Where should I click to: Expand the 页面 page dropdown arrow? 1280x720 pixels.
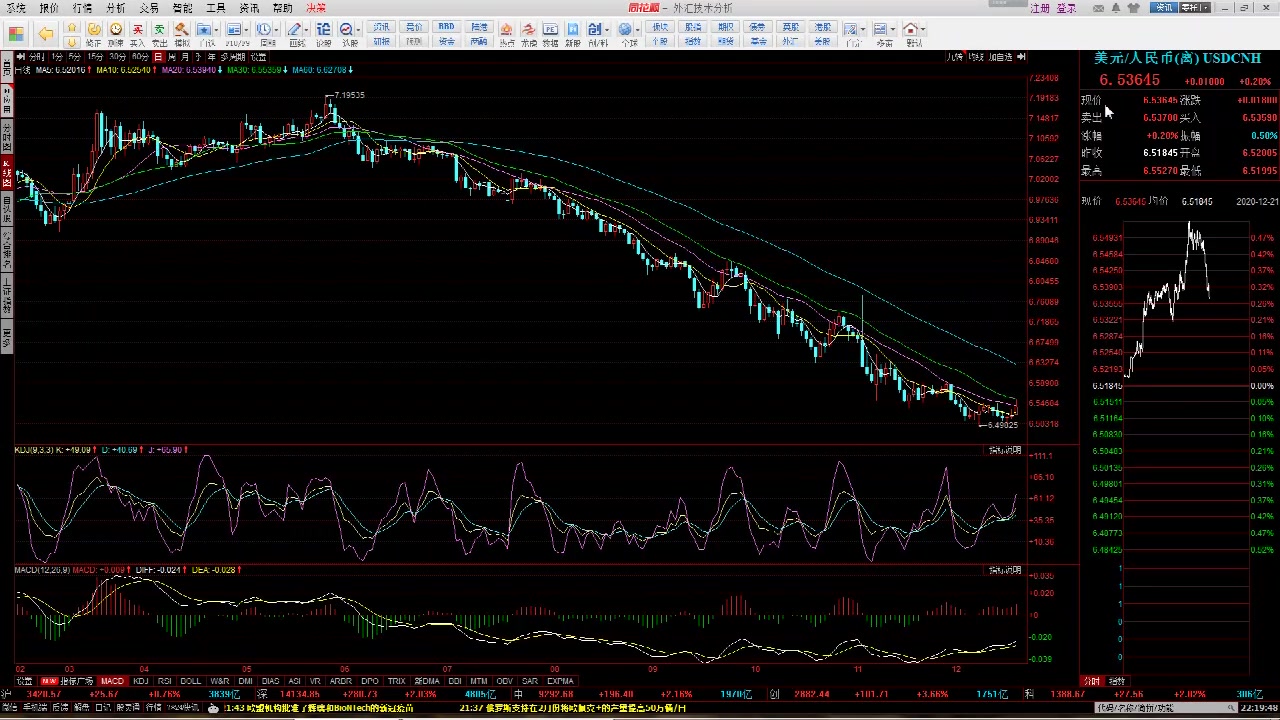[x=893, y=30]
